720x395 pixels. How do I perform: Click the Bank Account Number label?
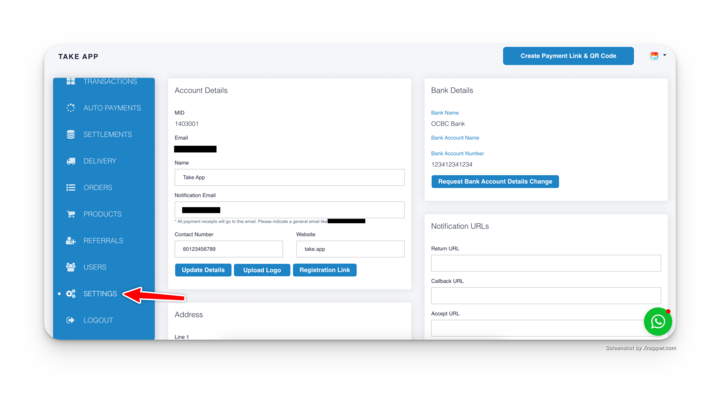click(x=457, y=153)
